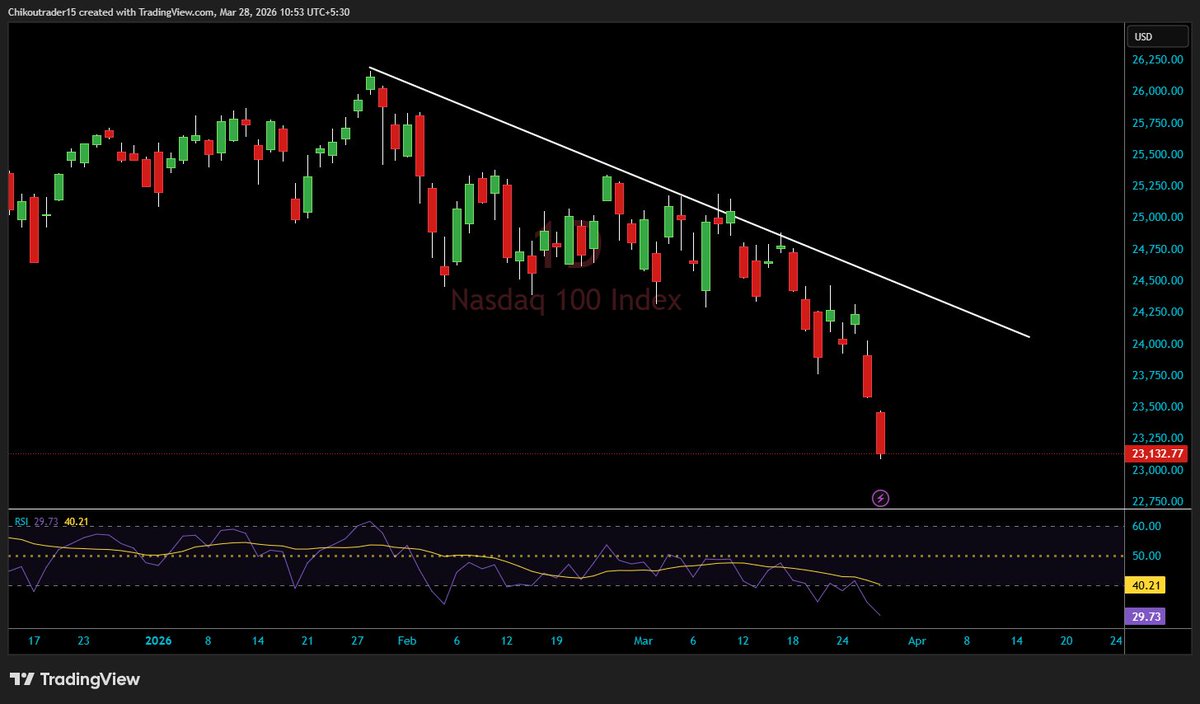This screenshot has width=1200, height=704.
Task: Click the 25,750.00 price axis label
Action: tap(1158, 123)
